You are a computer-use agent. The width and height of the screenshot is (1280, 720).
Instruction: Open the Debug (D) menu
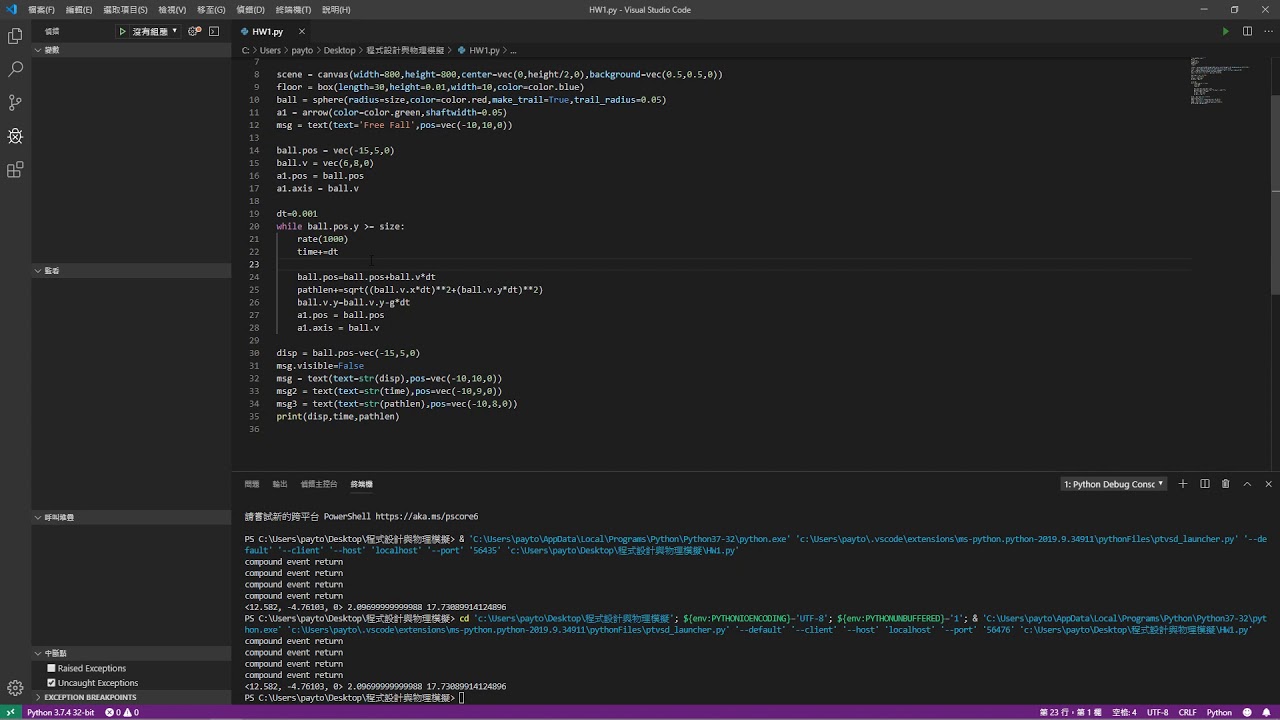pyautogui.click(x=250, y=9)
